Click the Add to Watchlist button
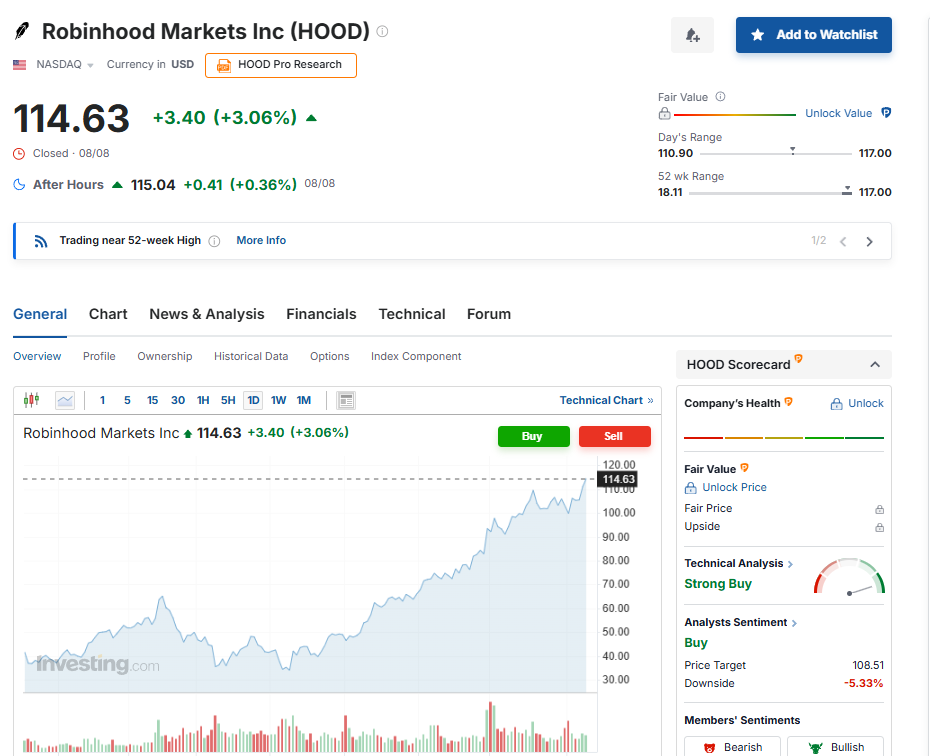 coord(814,35)
